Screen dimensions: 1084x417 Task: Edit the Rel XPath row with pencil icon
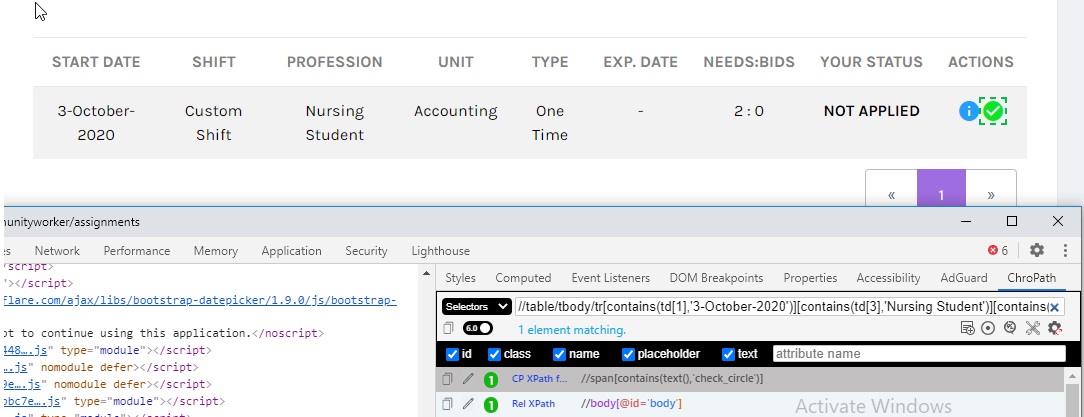pos(468,404)
